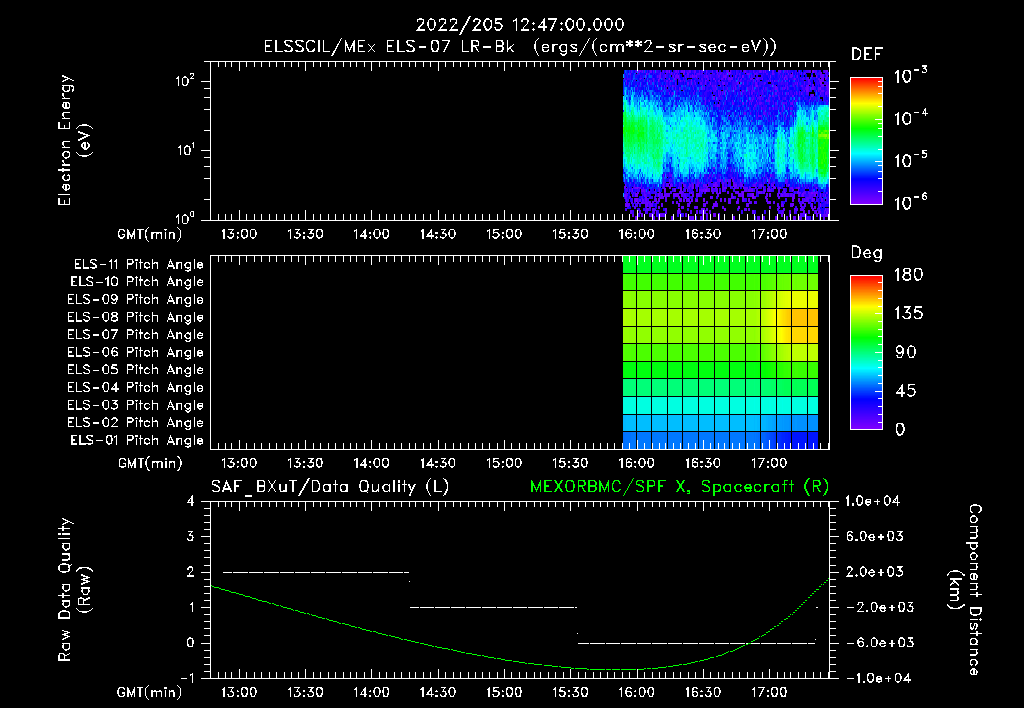Viewport: 1024px width, 708px height.
Task: Click the ELSSCIL/MEx ELS-07 LR-Bk panel title
Action: click(520, 46)
